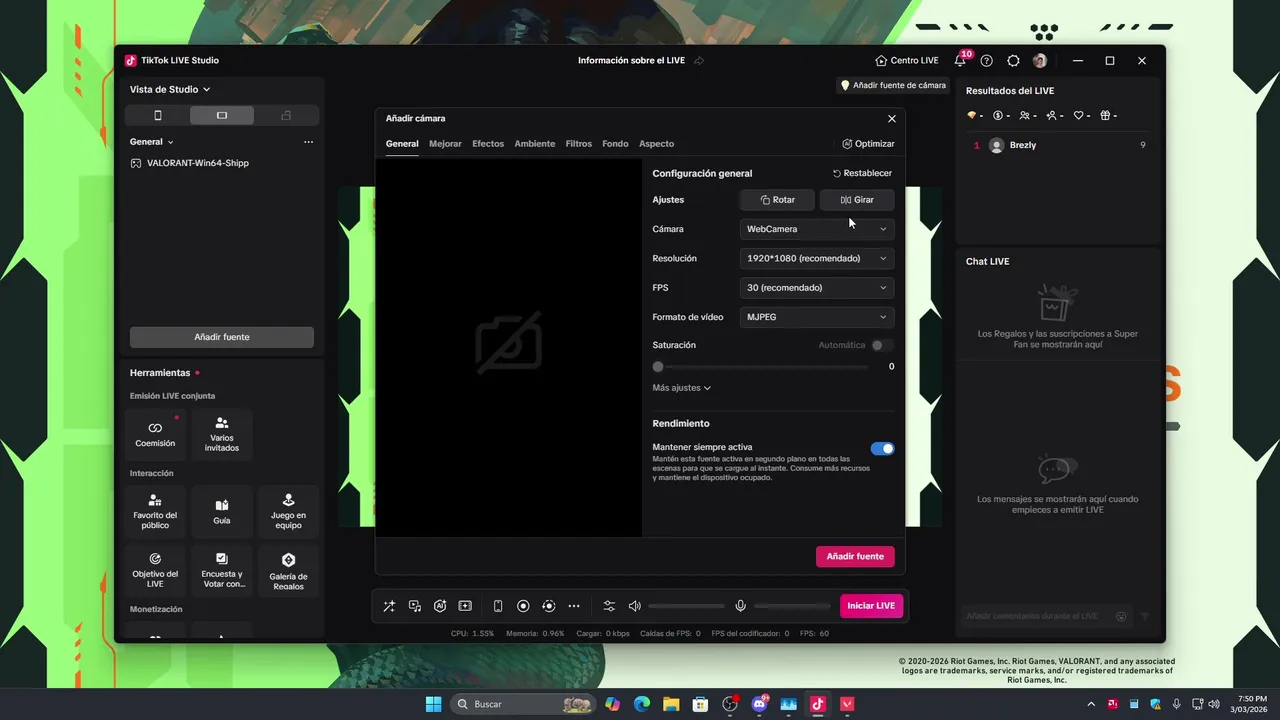Click the gift box stat icon

click(1108, 116)
